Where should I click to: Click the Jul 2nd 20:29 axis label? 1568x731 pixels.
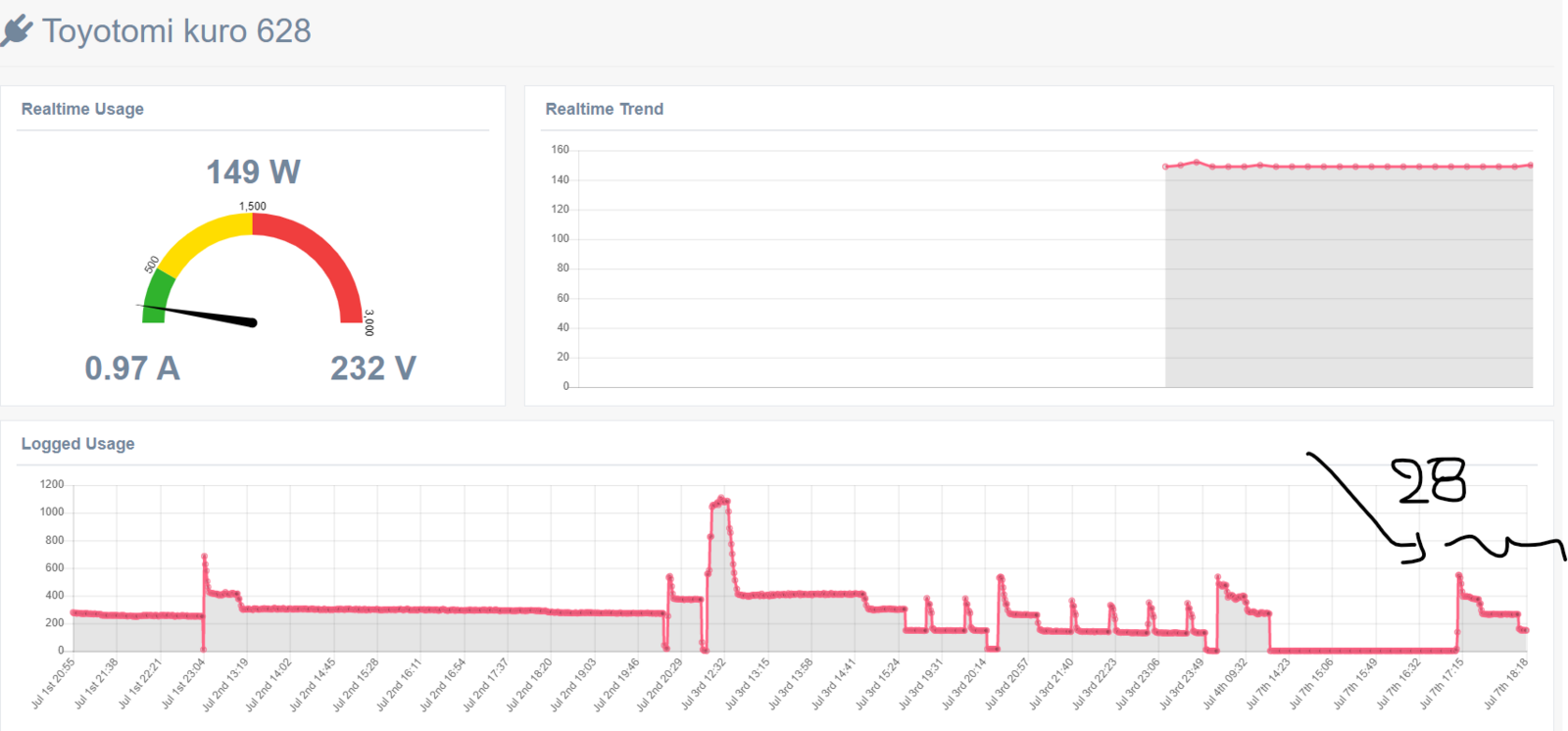point(660,684)
